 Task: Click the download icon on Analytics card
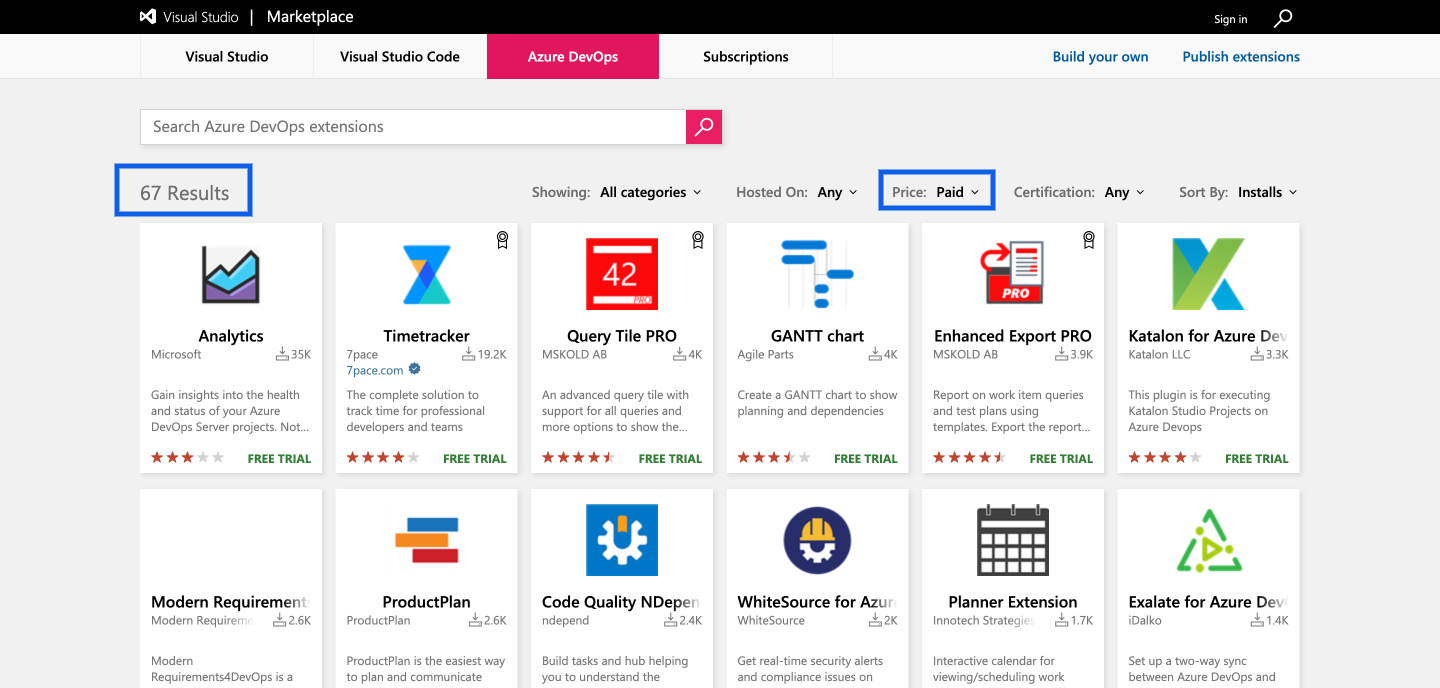[x=282, y=354]
